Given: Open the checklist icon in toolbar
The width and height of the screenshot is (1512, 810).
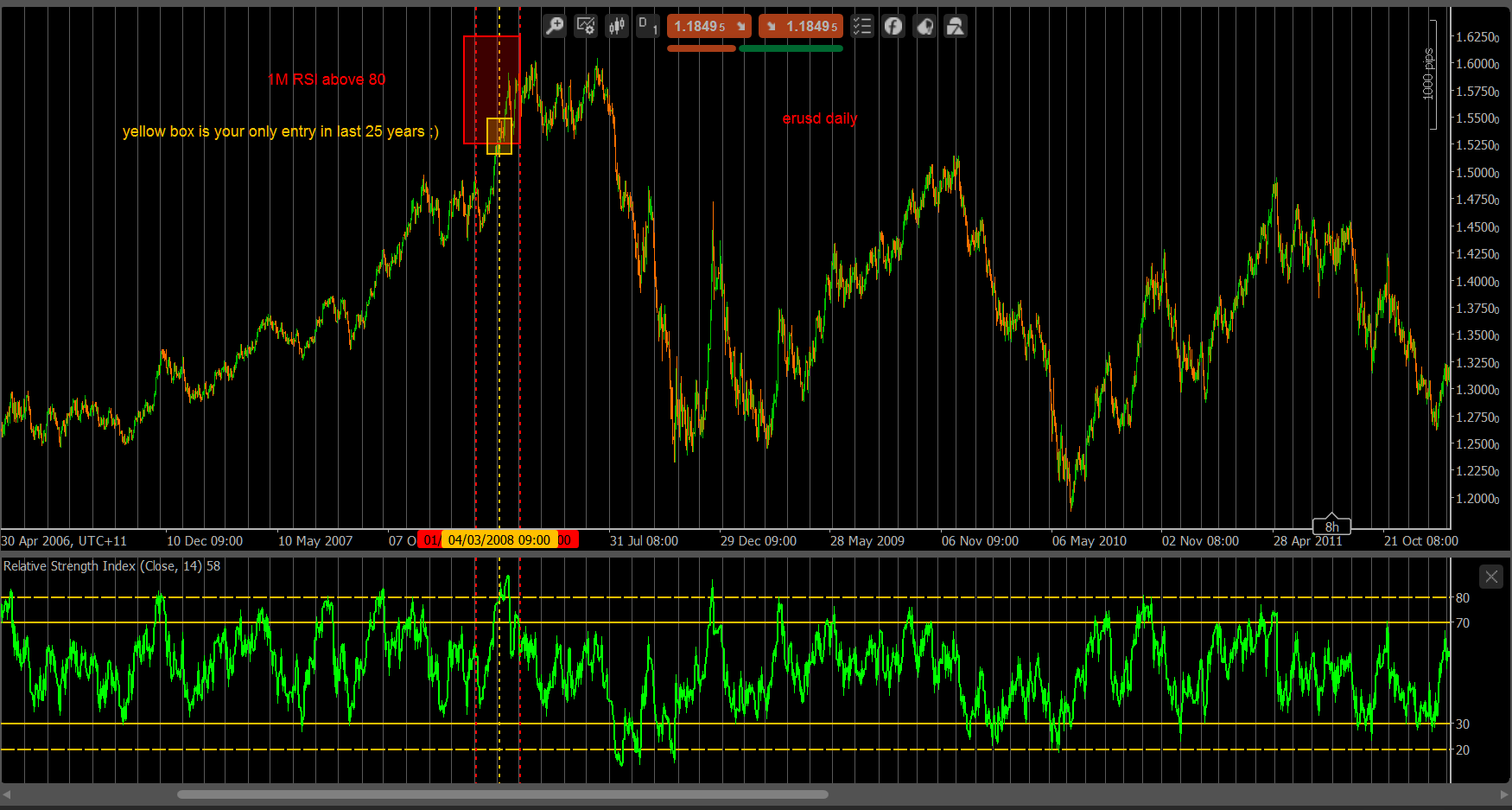Looking at the screenshot, I should coord(862,26).
